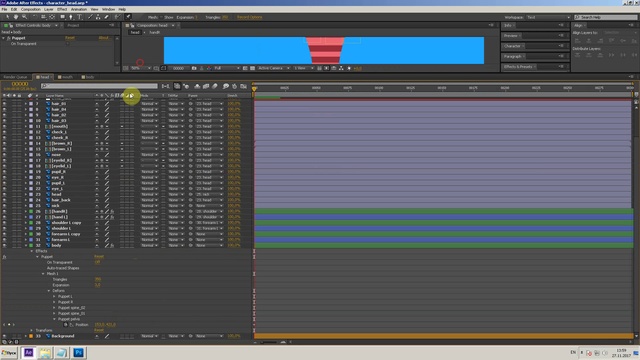Collapse the body layer 32 twirl
Screen dimensions: 640x360
26,245
